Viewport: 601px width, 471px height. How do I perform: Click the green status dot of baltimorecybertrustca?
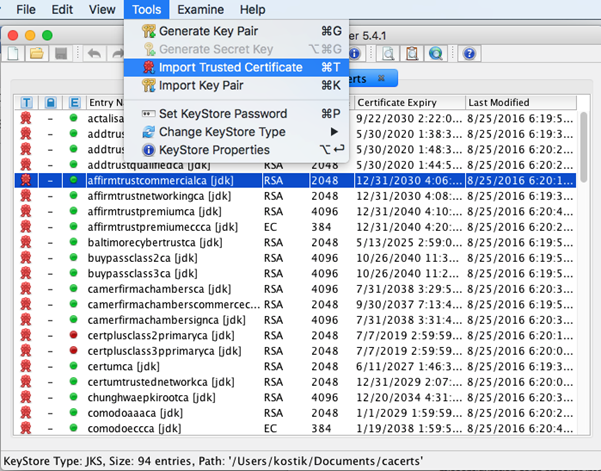[x=74, y=242]
